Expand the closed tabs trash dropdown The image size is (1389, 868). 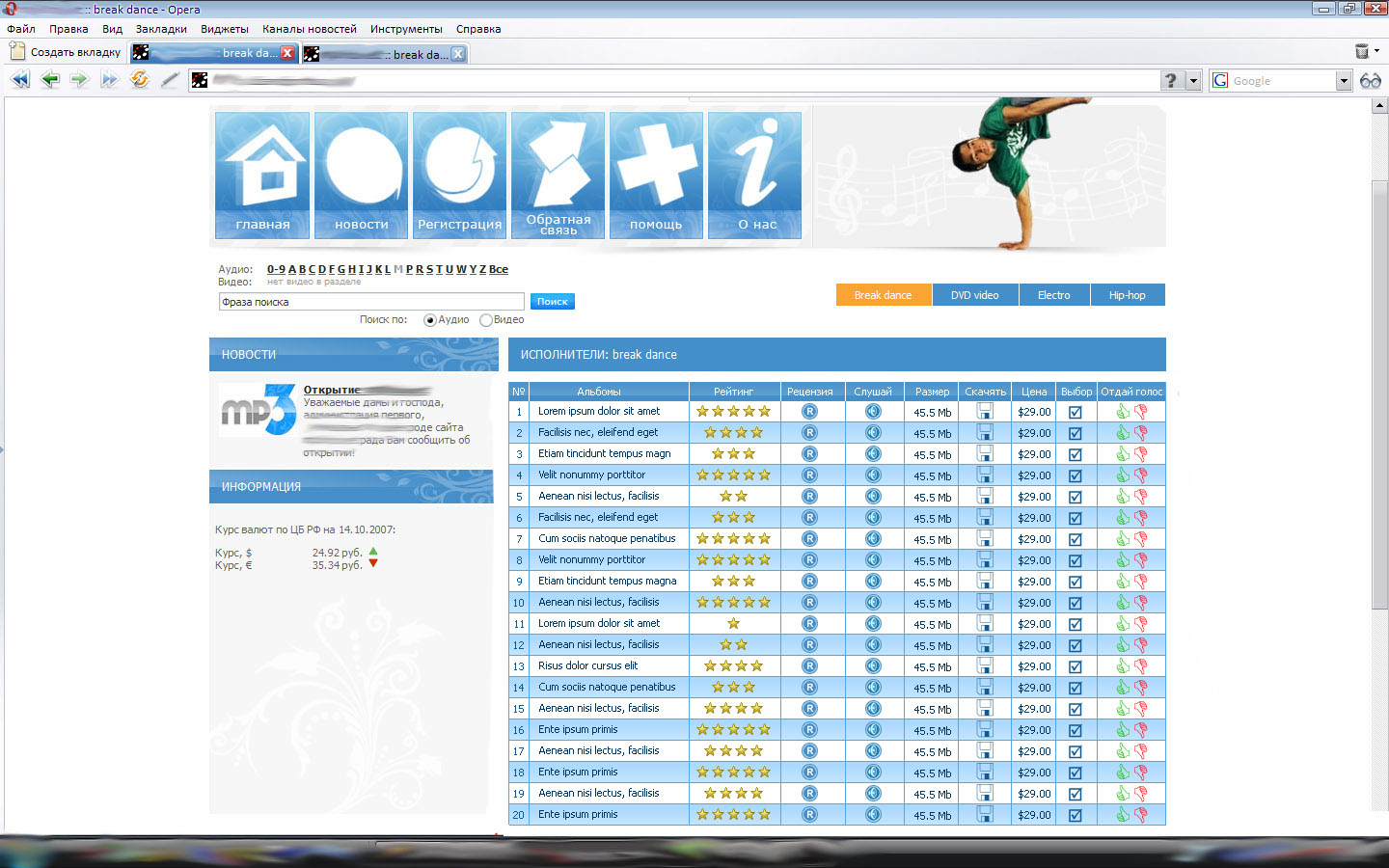1376,51
